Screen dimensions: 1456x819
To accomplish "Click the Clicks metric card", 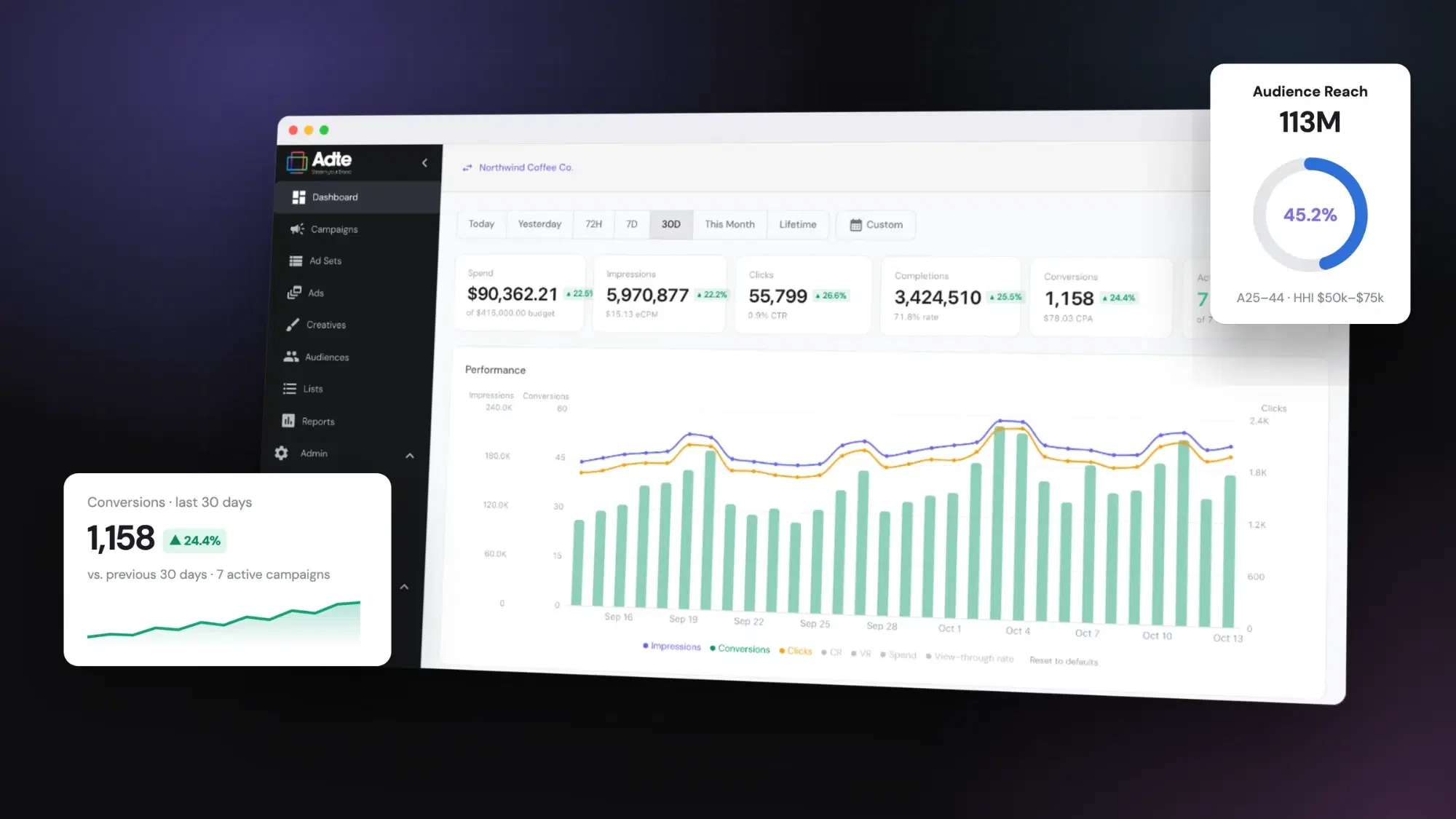I will coord(803,295).
